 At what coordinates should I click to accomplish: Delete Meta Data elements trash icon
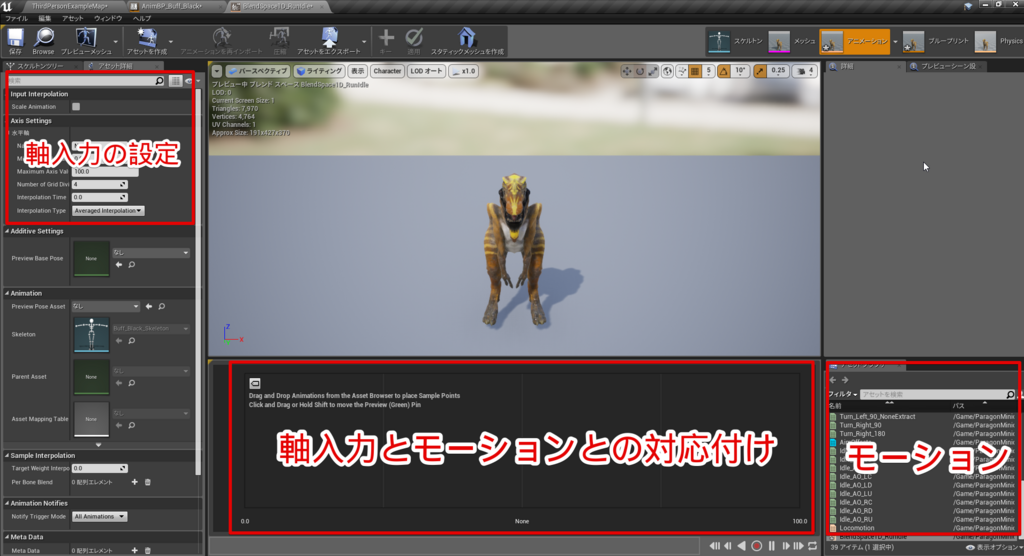click(148, 551)
